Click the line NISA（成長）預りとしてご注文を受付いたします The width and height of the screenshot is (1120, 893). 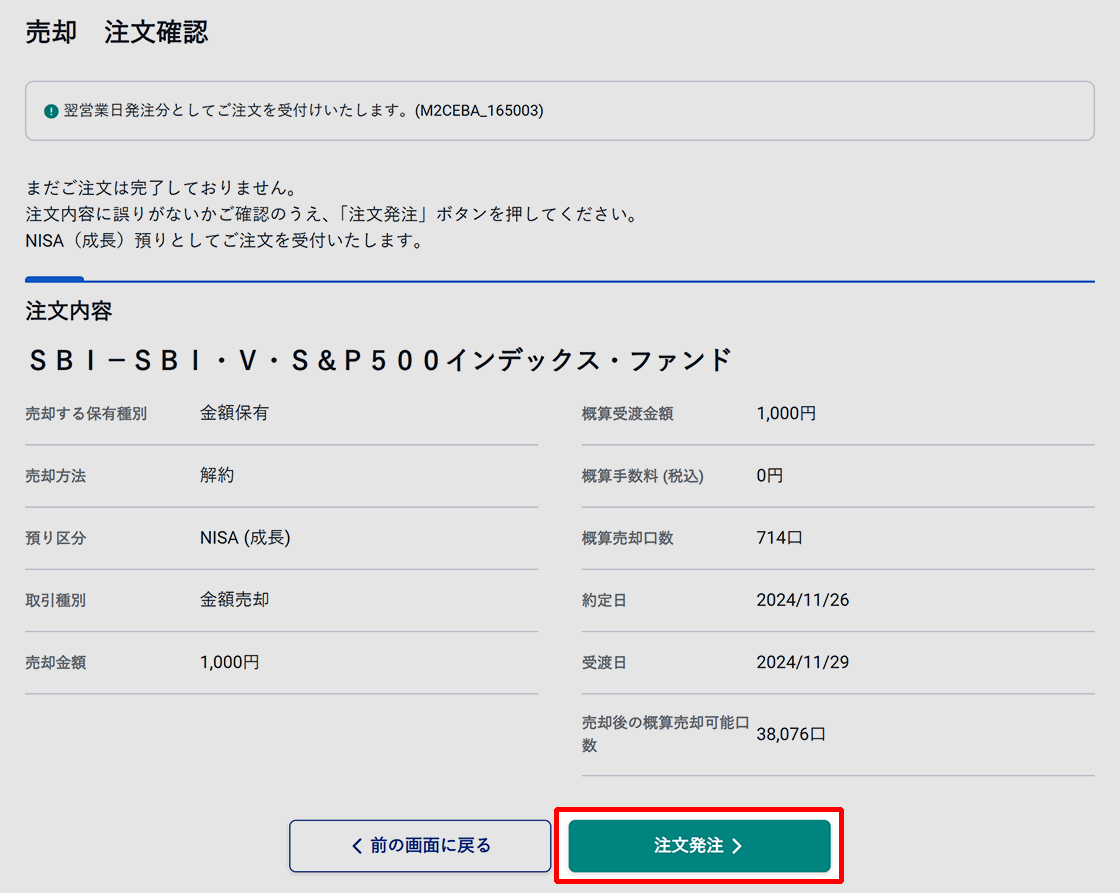pos(225,241)
